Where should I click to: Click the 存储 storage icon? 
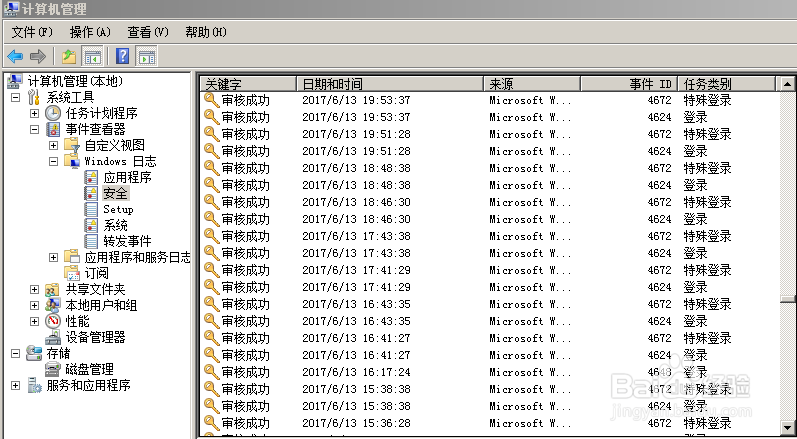[34, 353]
